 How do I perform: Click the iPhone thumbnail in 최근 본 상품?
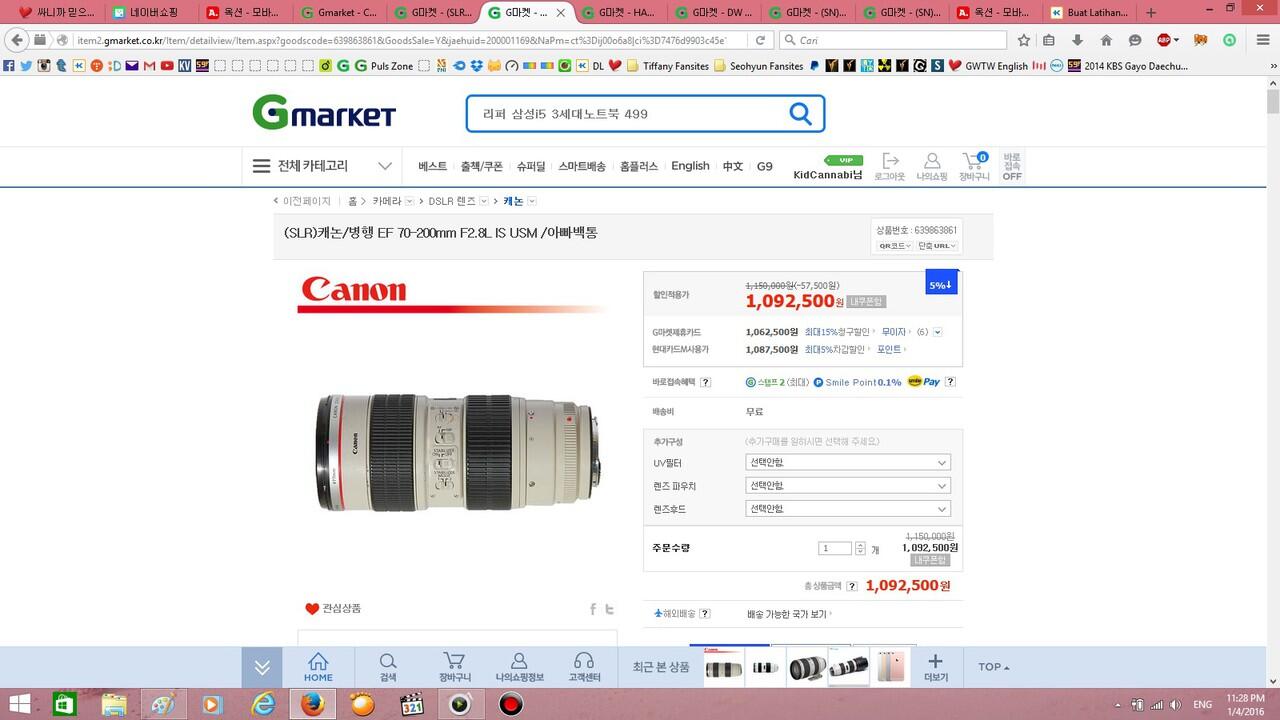point(892,667)
